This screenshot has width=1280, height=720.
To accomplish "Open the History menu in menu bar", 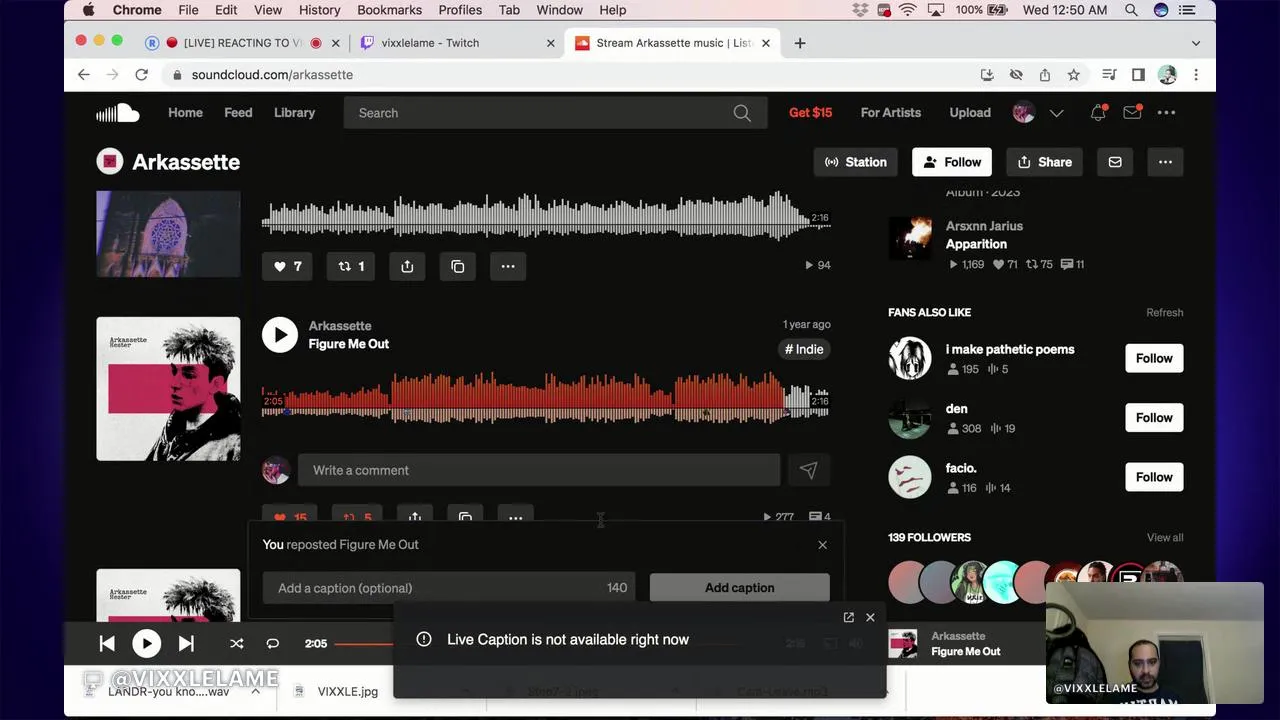I will pos(319,10).
